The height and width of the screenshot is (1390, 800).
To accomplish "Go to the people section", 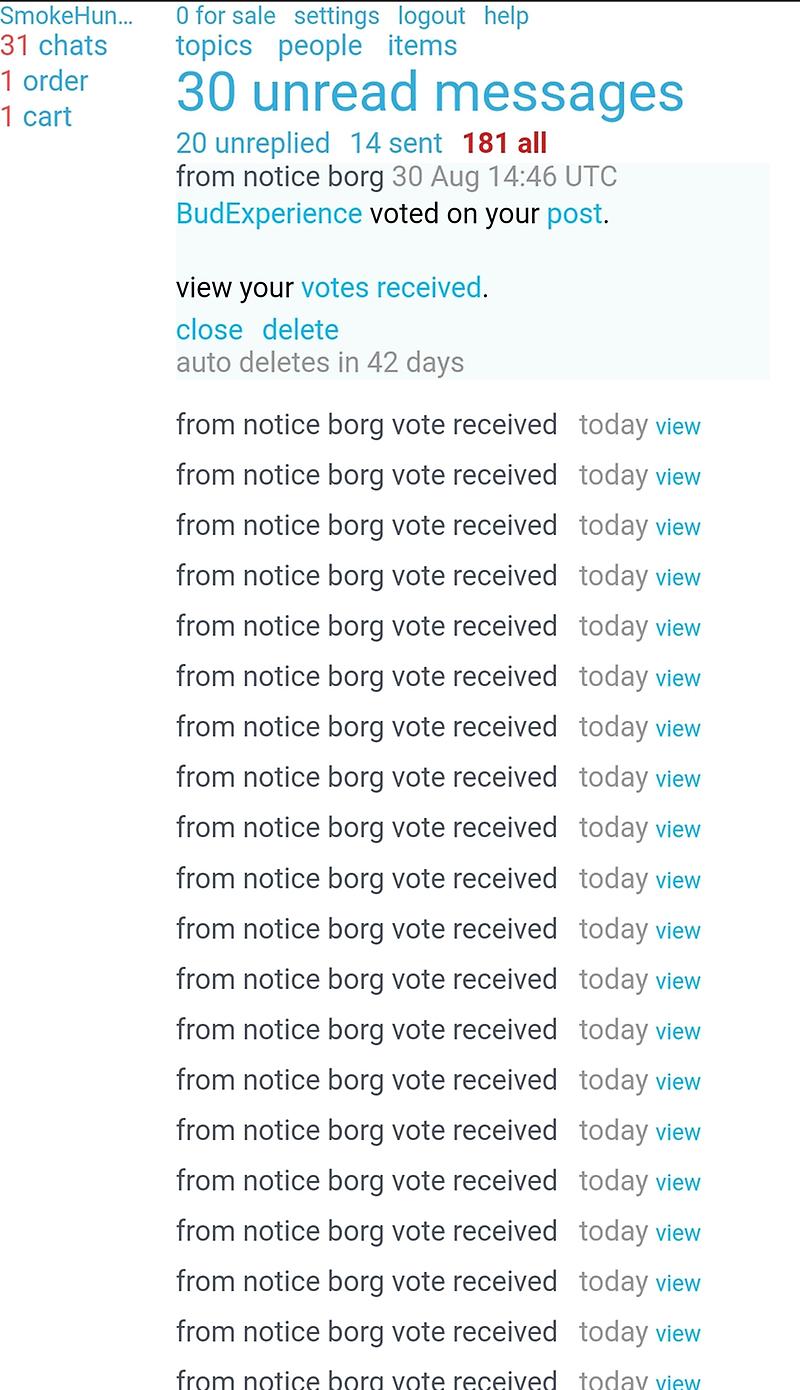I will [320, 46].
